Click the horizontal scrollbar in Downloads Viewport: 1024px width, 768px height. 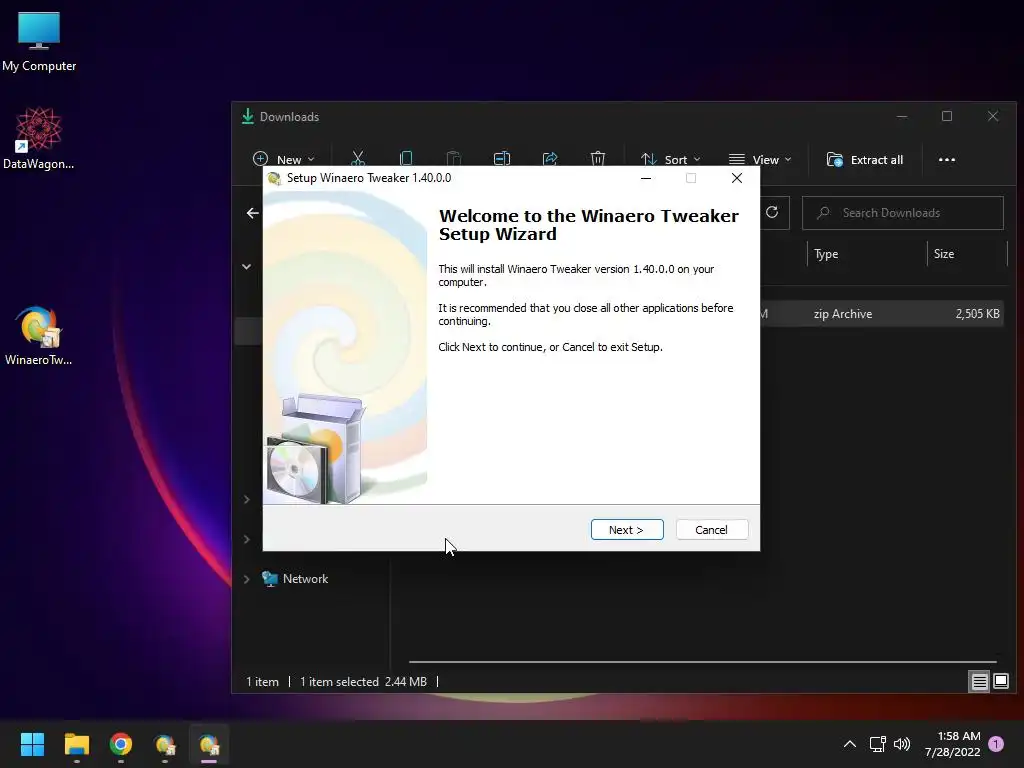(x=702, y=662)
